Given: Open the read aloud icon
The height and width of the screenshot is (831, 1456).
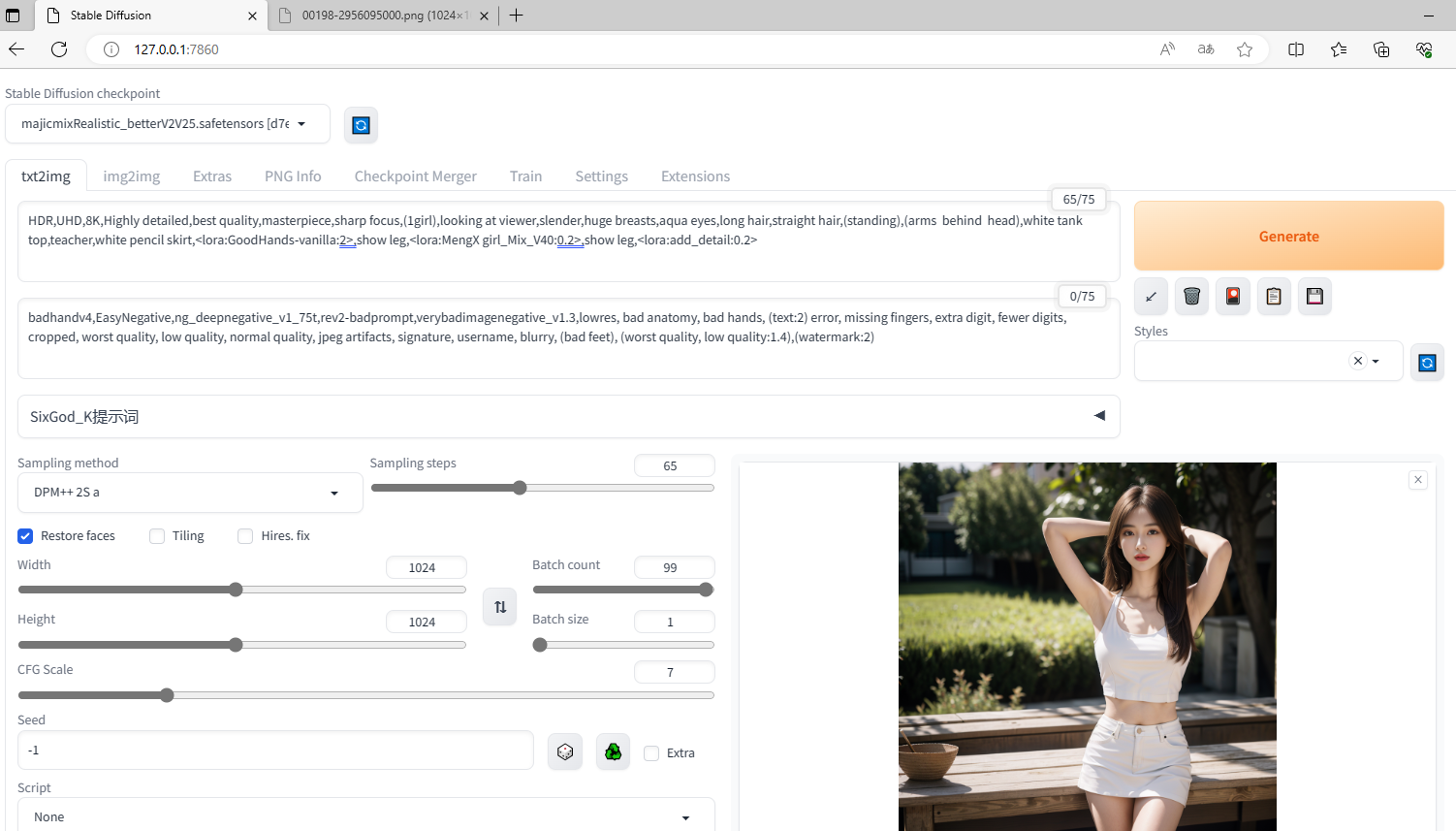Looking at the screenshot, I should coord(1167,49).
